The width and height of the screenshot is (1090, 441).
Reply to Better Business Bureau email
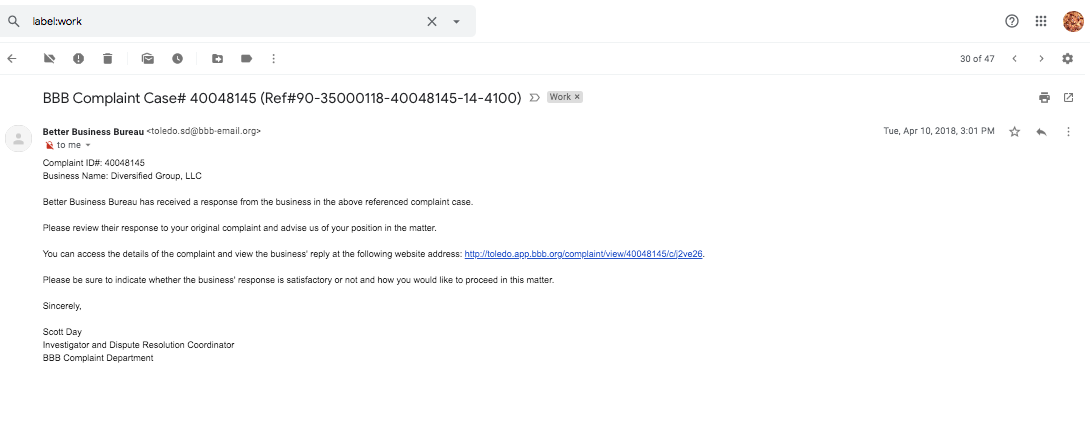tap(1041, 131)
